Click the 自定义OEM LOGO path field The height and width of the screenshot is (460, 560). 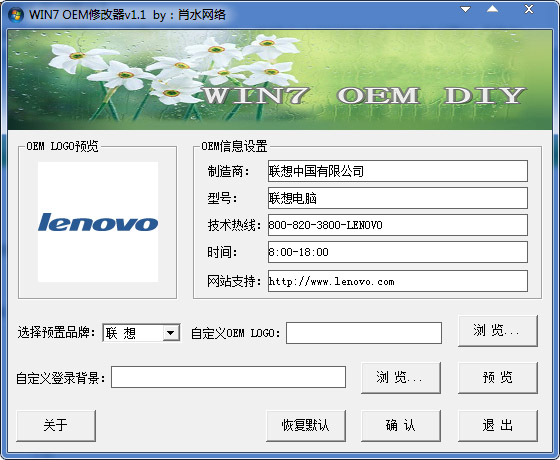(x=364, y=333)
